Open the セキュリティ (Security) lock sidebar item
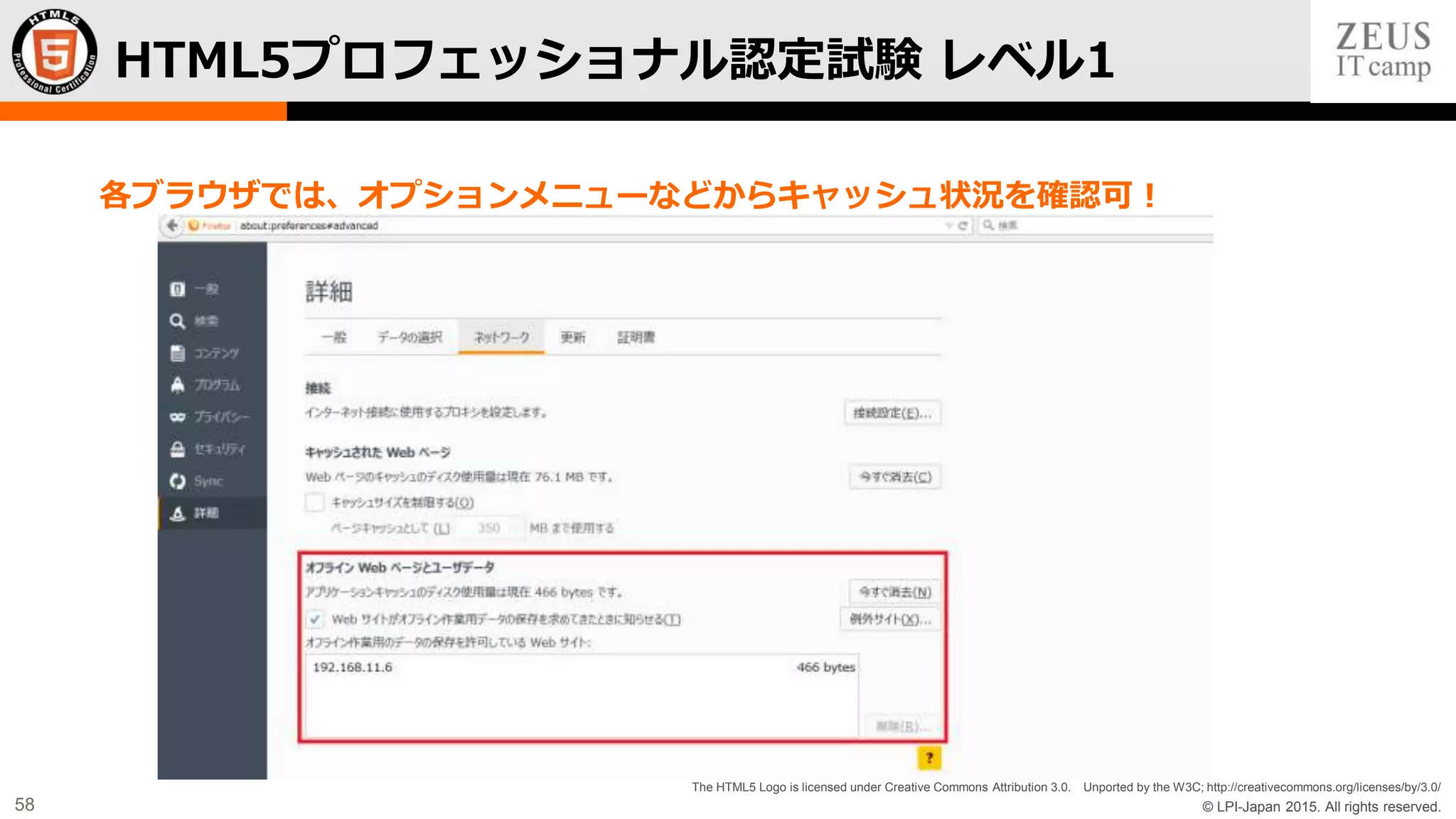The height and width of the screenshot is (819, 1456). (x=218, y=449)
